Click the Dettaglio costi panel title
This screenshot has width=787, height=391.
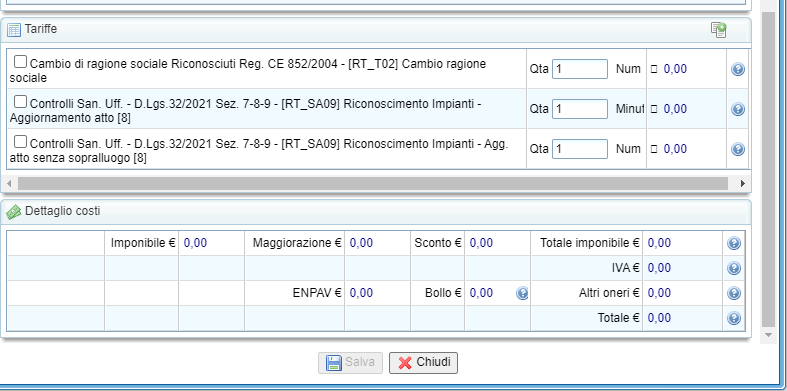point(63,211)
